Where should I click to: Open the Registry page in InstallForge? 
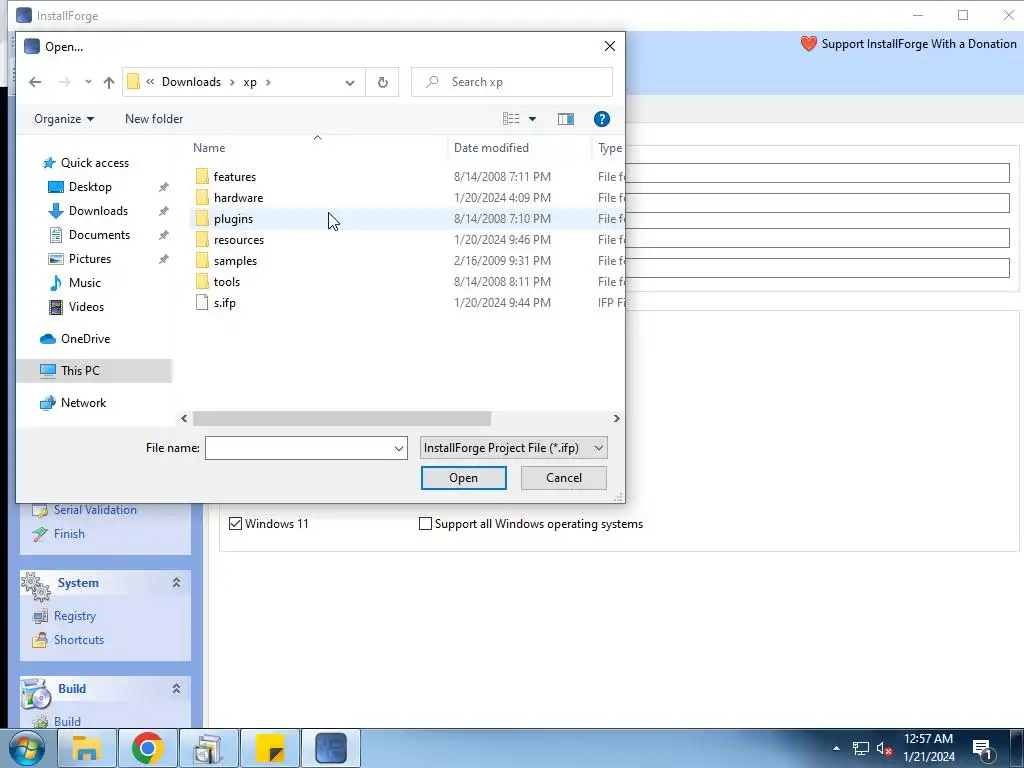(74, 616)
